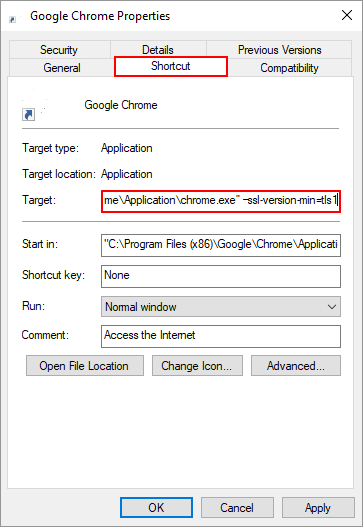
Task: Click the Change Icon button
Action: pyautogui.click(x=197, y=365)
